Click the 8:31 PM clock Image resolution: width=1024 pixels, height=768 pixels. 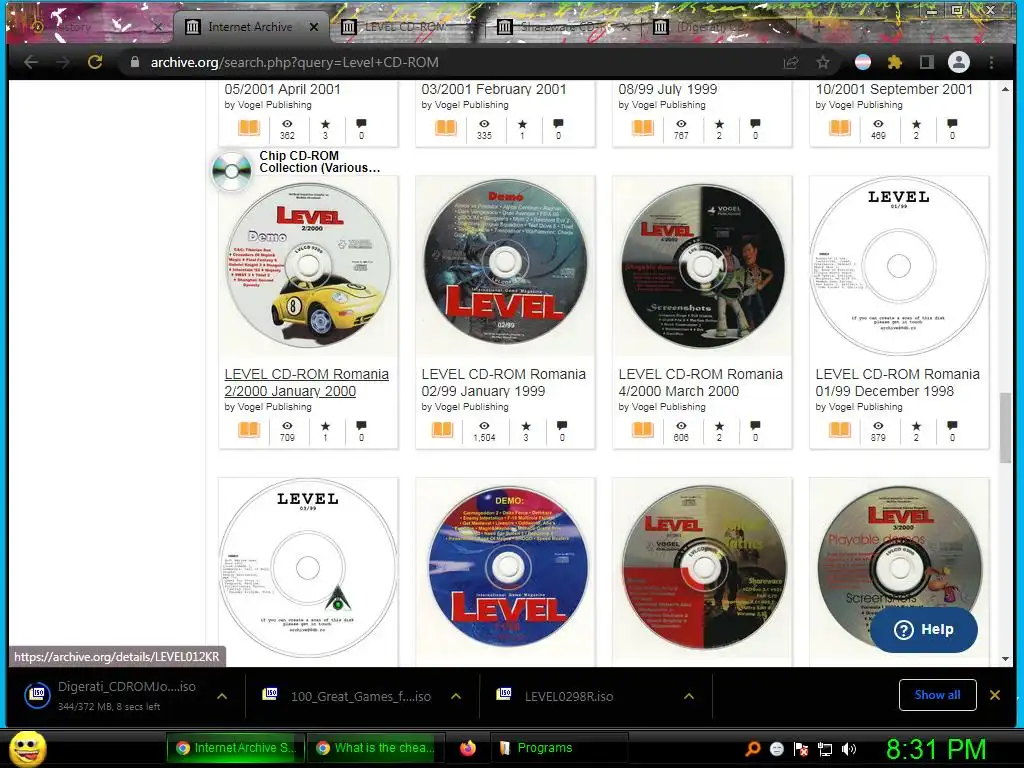click(936, 749)
